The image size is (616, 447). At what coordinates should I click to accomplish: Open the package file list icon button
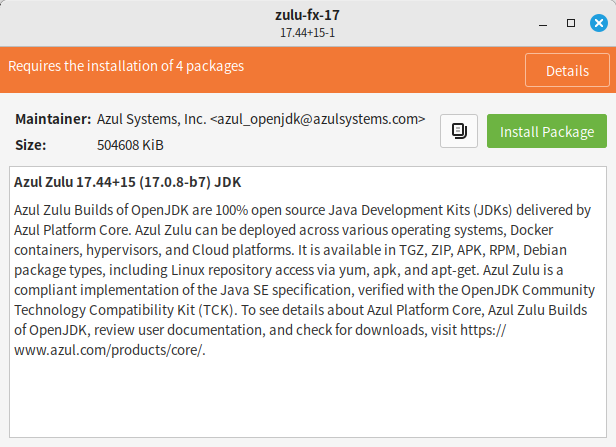coord(458,131)
